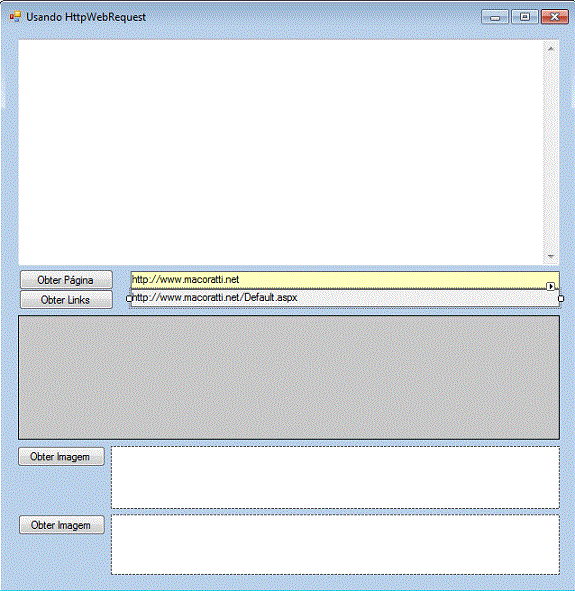Screen dimensions: 575x591
Task: Close the Usando HttpWebRequest window
Action: coord(555,17)
